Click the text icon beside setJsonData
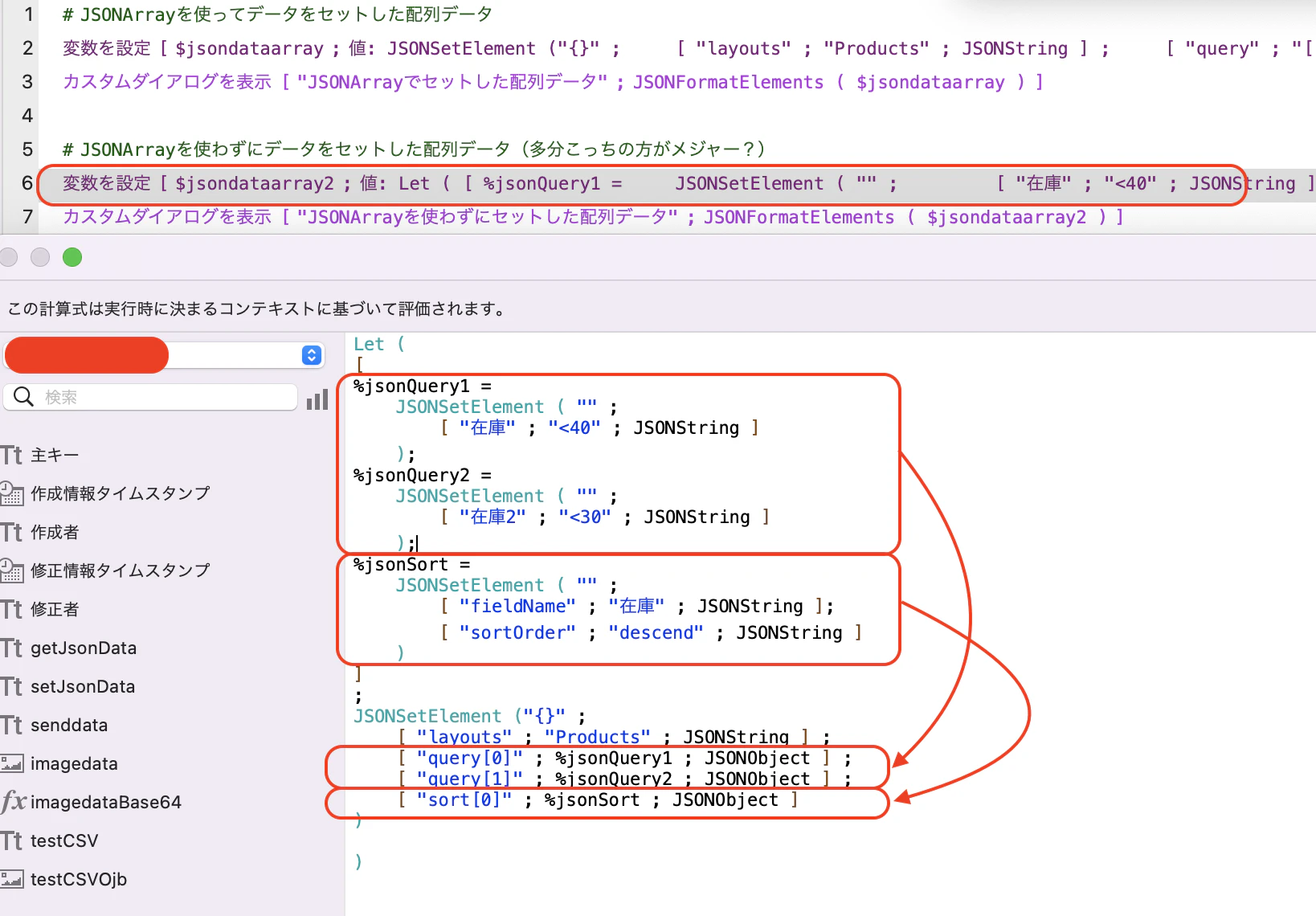 coord(11,687)
